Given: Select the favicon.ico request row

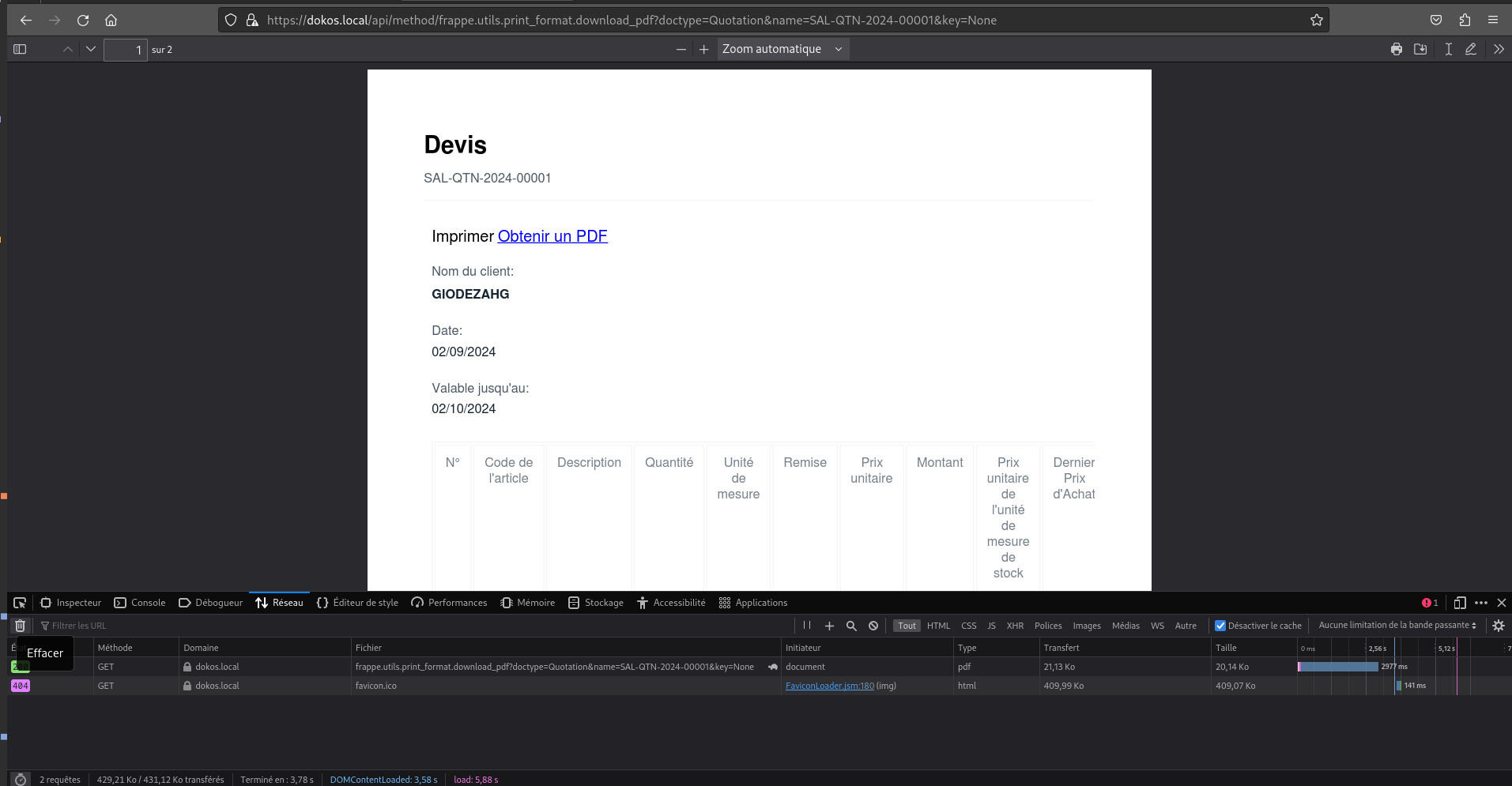Looking at the screenshot, I should click(x=759, y=686).
